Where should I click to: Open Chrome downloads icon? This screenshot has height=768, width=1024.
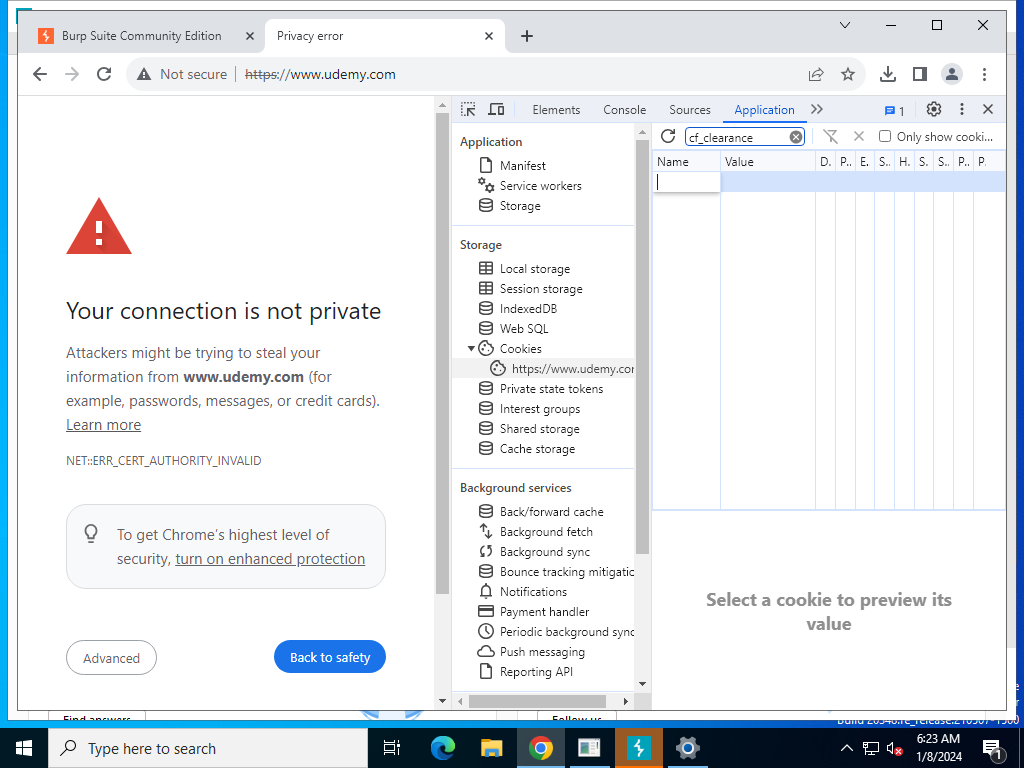click(888, 74)
